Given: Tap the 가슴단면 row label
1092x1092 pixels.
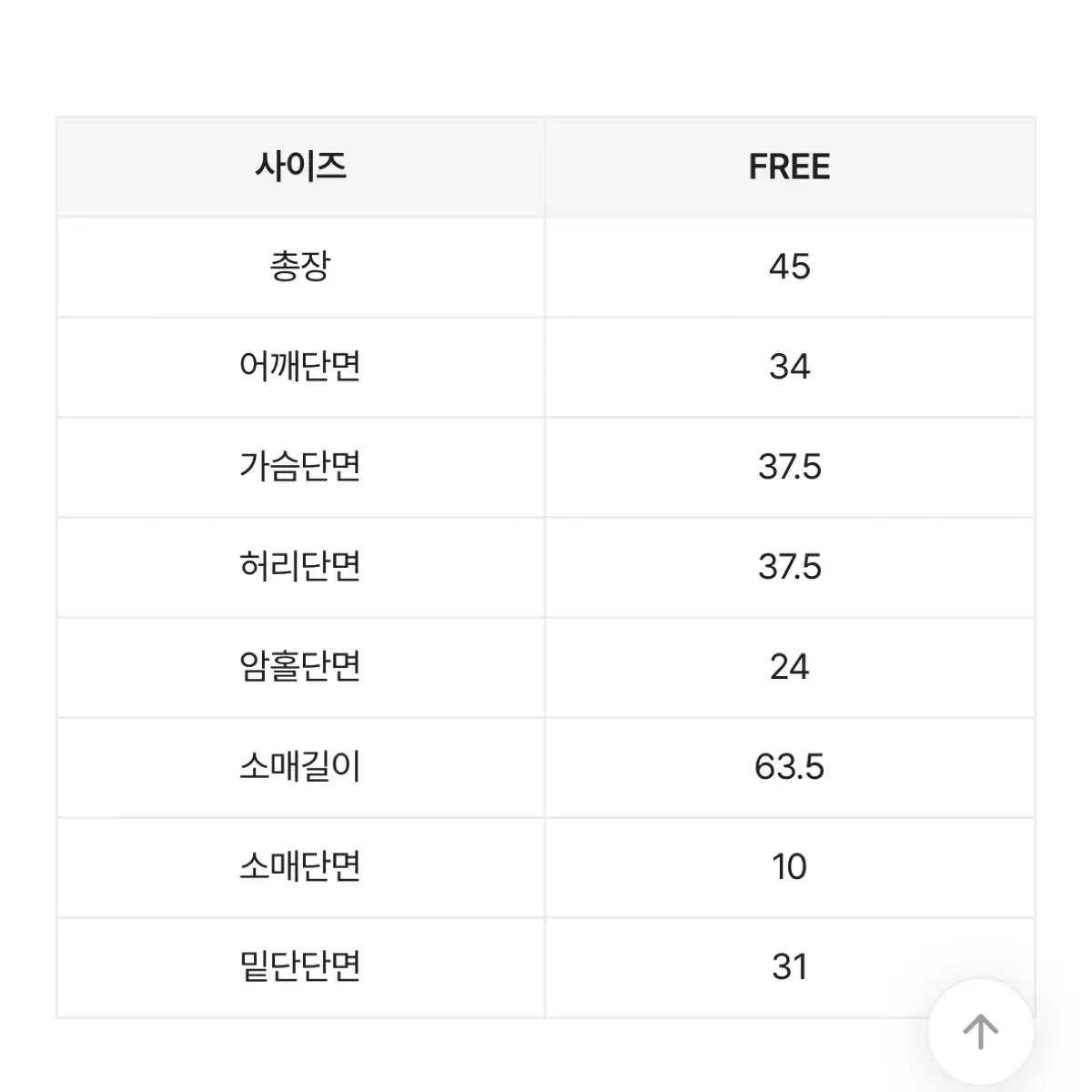Looking at the screenshot, I should click(x=300, y=468).
